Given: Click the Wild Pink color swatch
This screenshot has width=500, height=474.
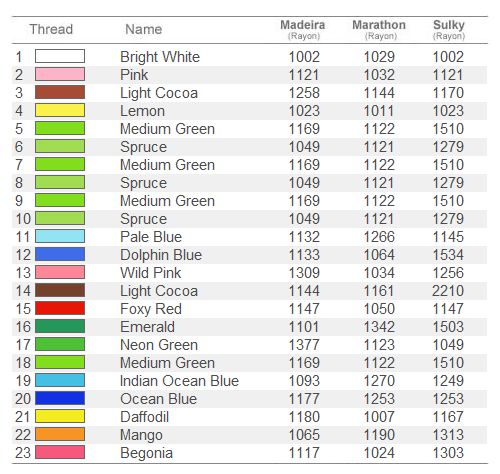Looking at the screenshot, I should (x=60, y=272).
